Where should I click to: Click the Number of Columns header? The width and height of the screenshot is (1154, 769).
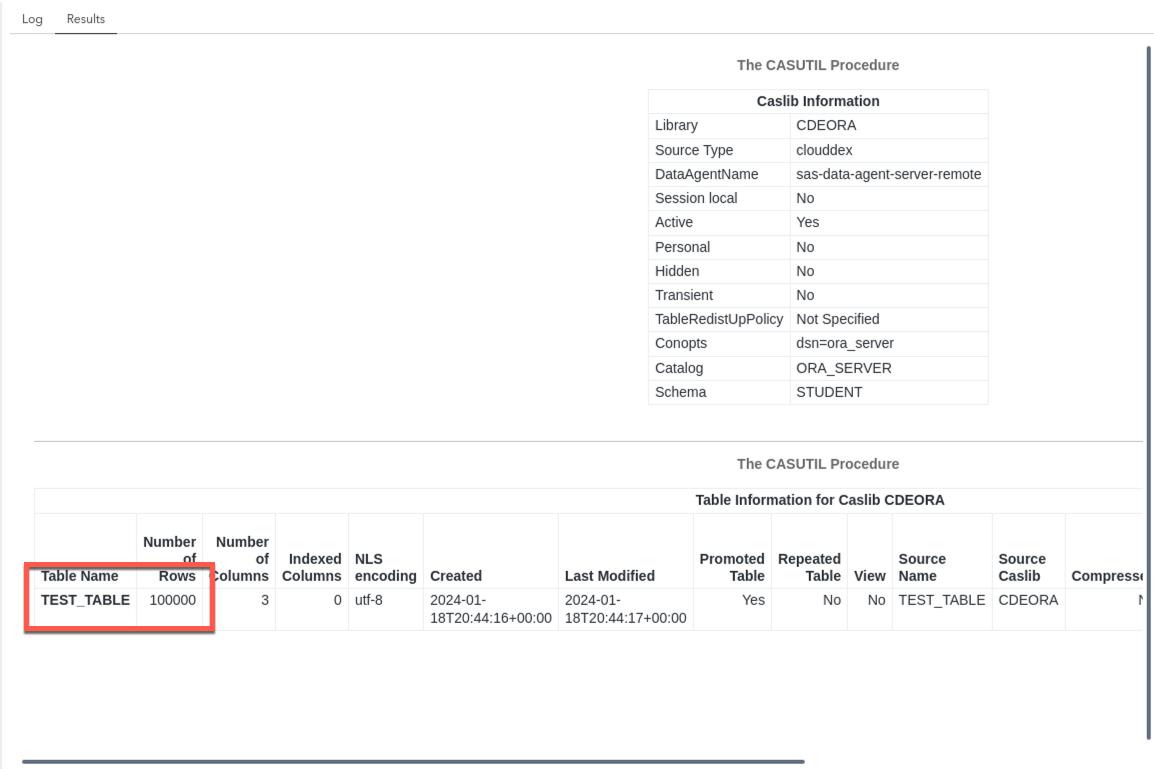tap(242, 559)
